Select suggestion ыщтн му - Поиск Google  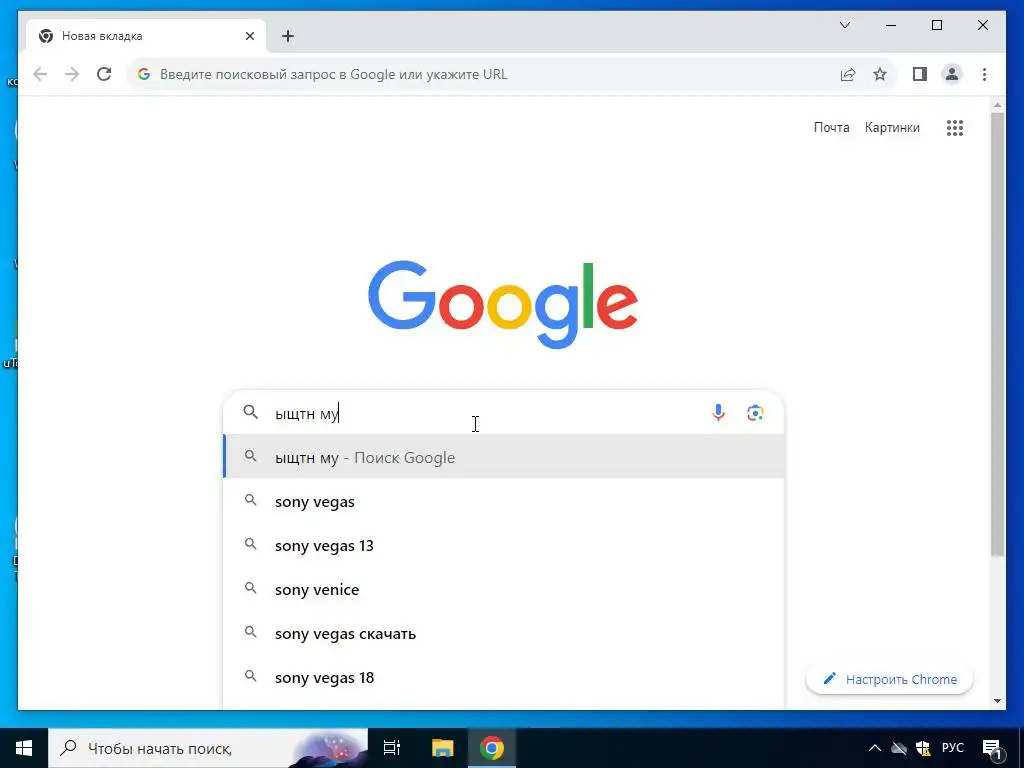coord(504,457)
